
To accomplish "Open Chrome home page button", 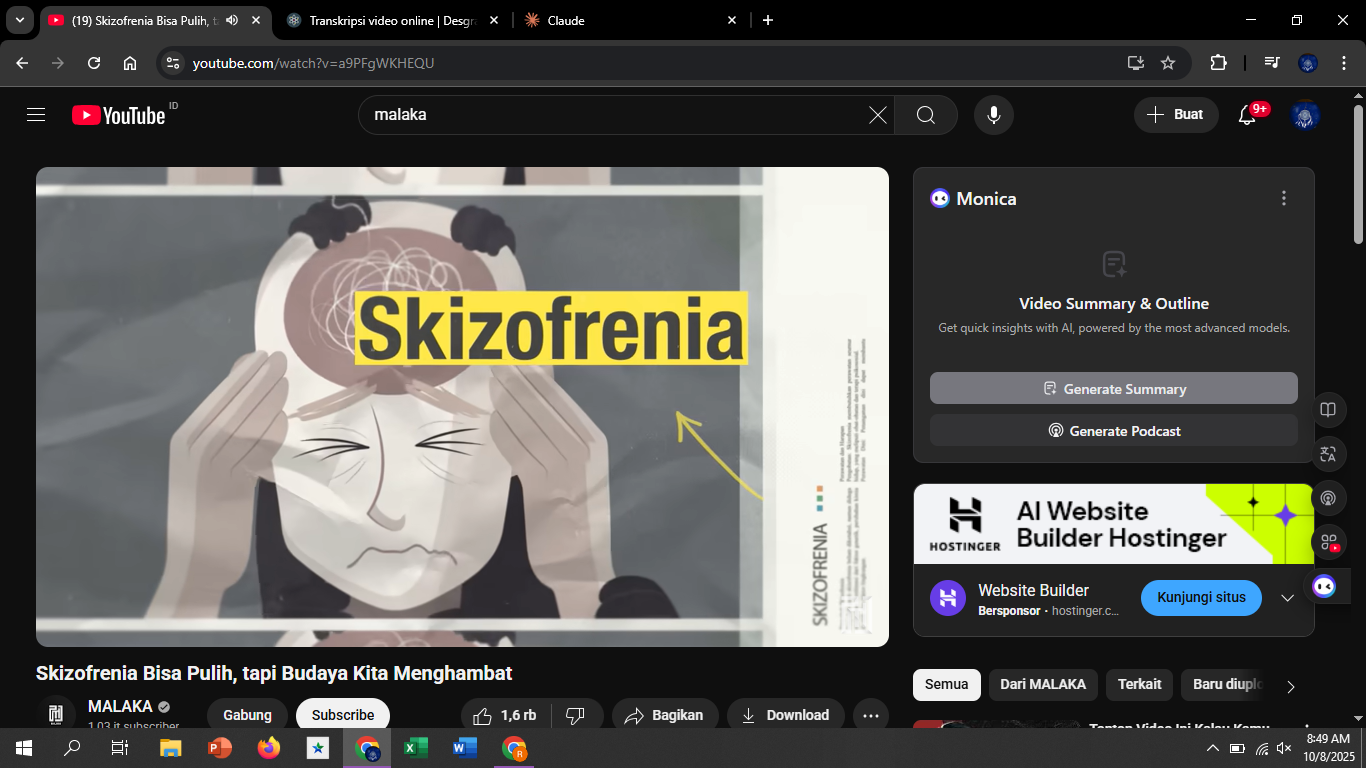I will coord(130,63).
